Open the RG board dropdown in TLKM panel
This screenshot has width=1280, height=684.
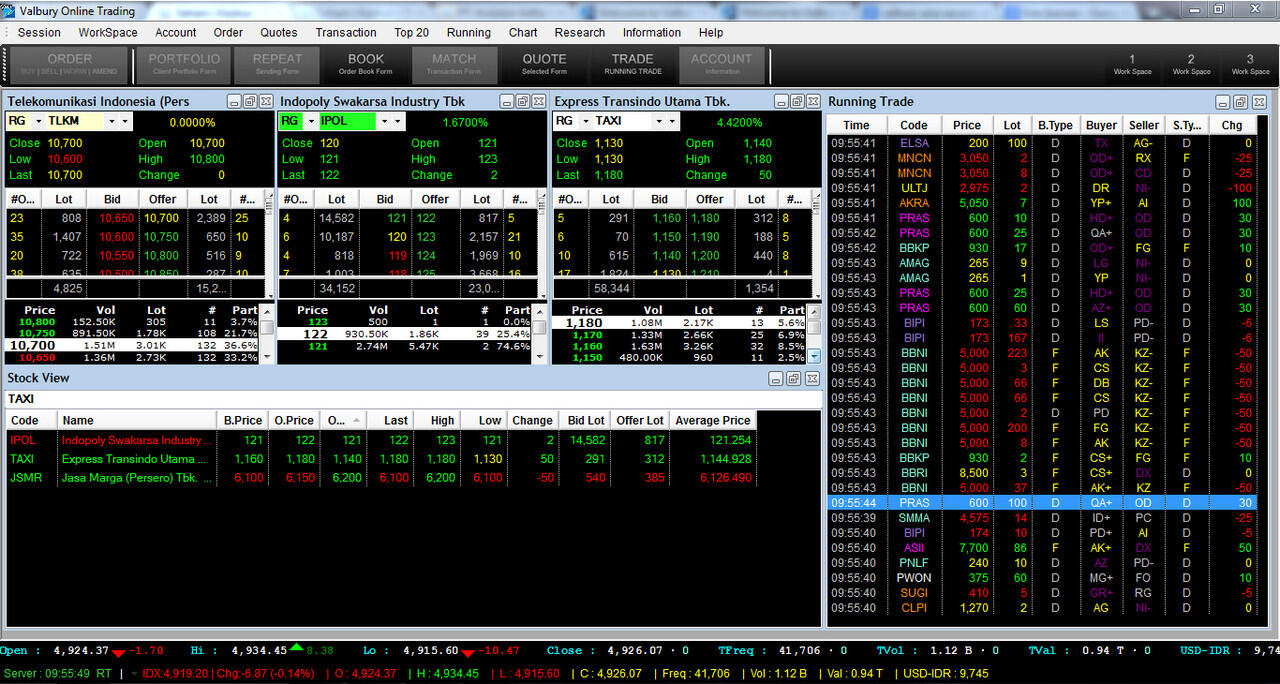tap(38, 121)
